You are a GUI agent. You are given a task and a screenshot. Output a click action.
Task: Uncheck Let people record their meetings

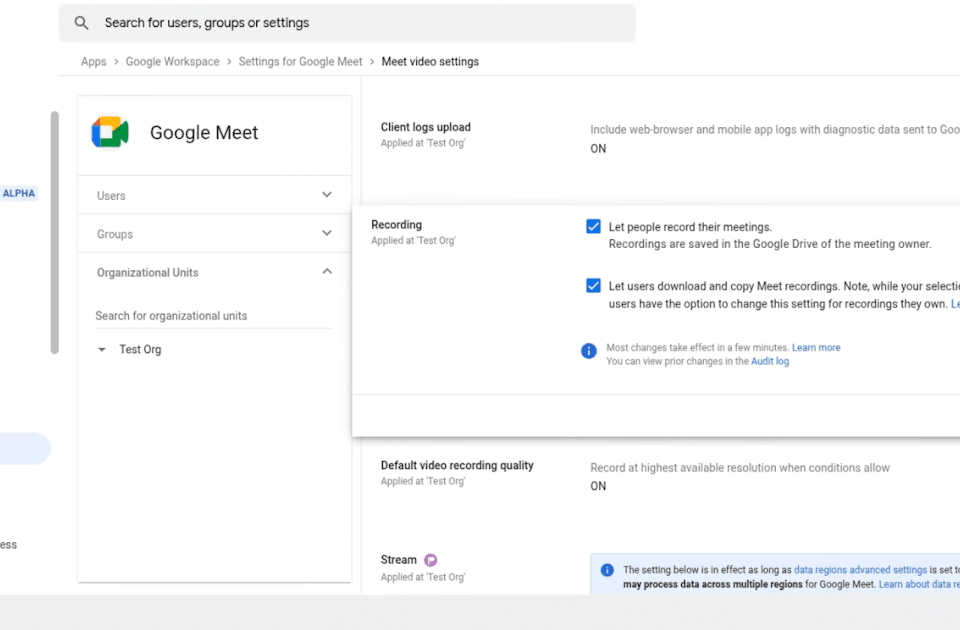[x=593, y=227]
